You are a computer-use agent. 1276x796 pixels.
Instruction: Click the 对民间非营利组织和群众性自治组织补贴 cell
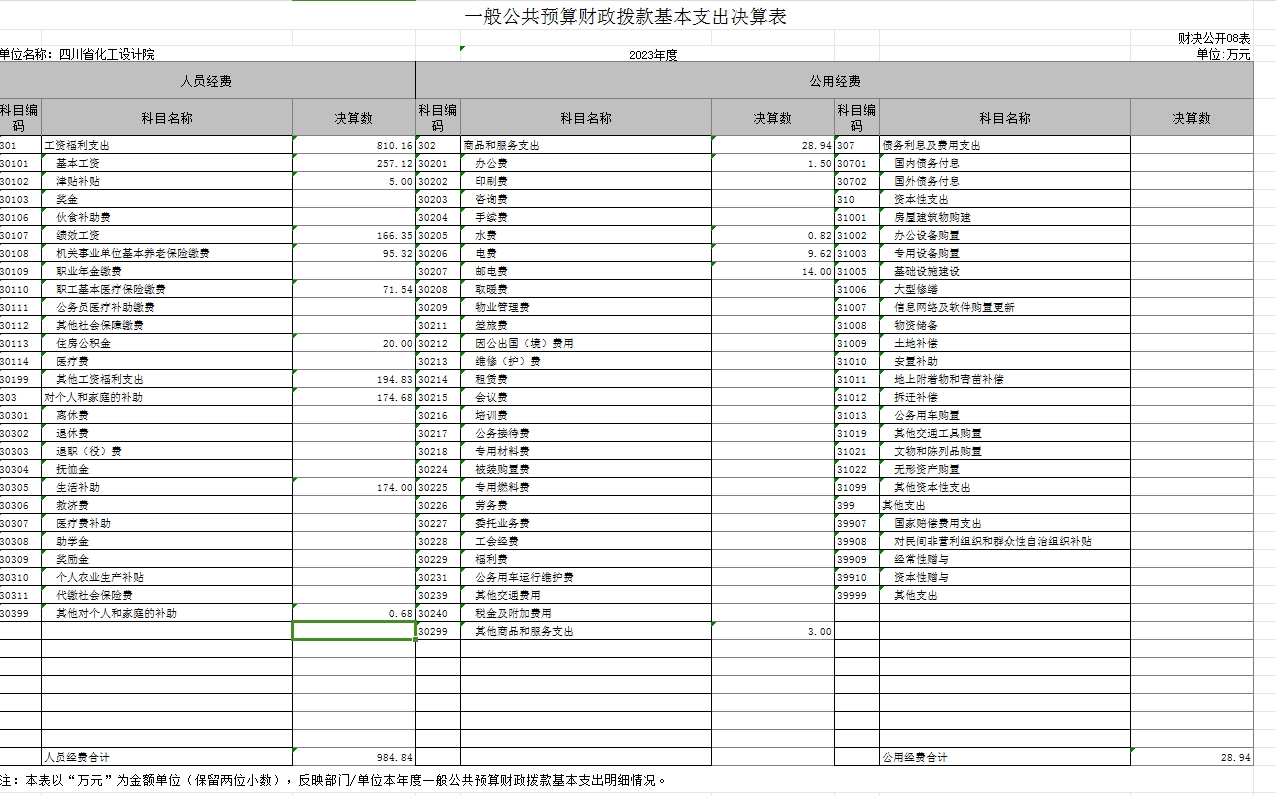click(1005, 541)
